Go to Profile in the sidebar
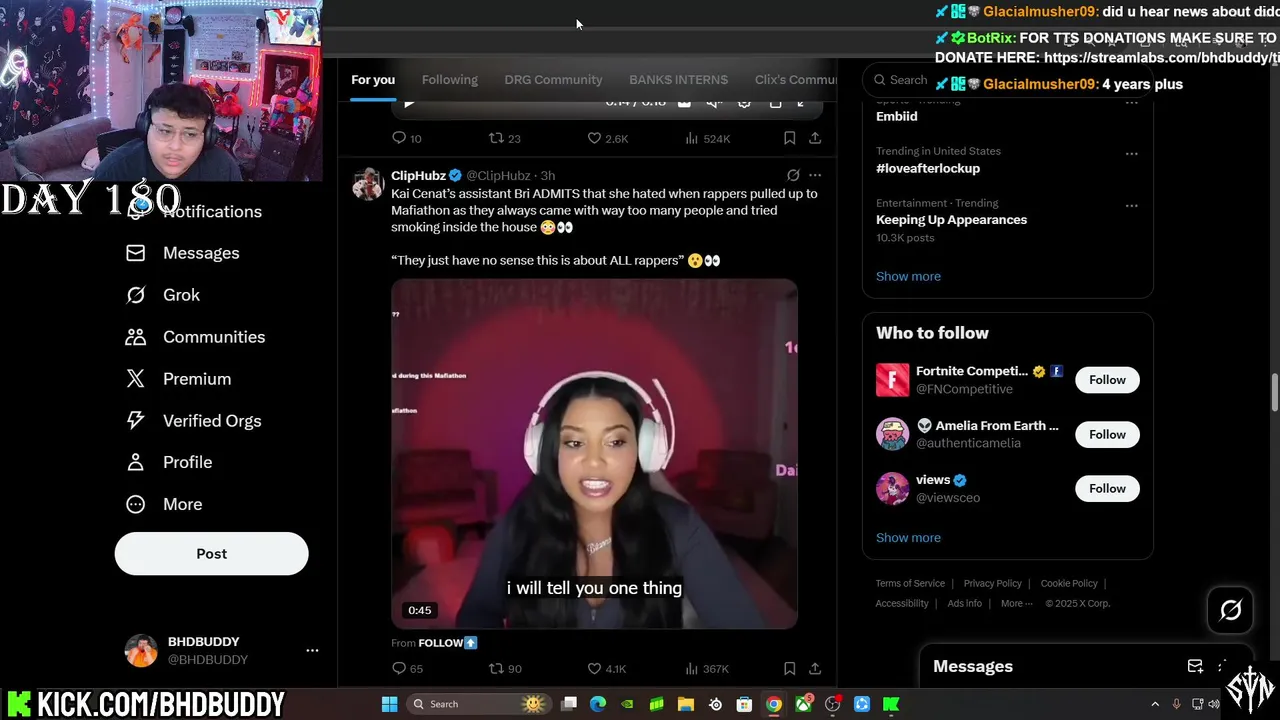This screenshot has width=1280, height=720. 169,462
